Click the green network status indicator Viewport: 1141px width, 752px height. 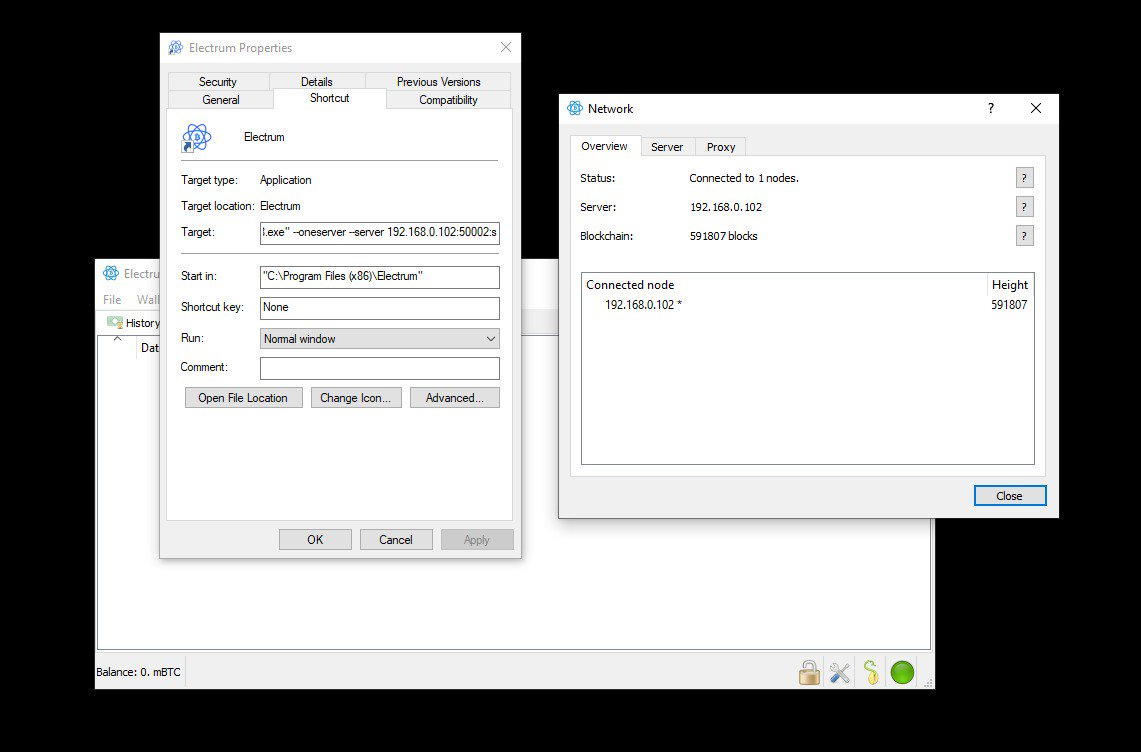(x=902, y=672)
